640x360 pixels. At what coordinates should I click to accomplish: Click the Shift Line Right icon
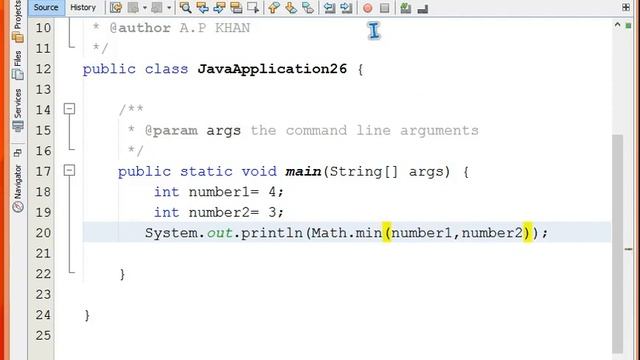(x=346, y=7)
